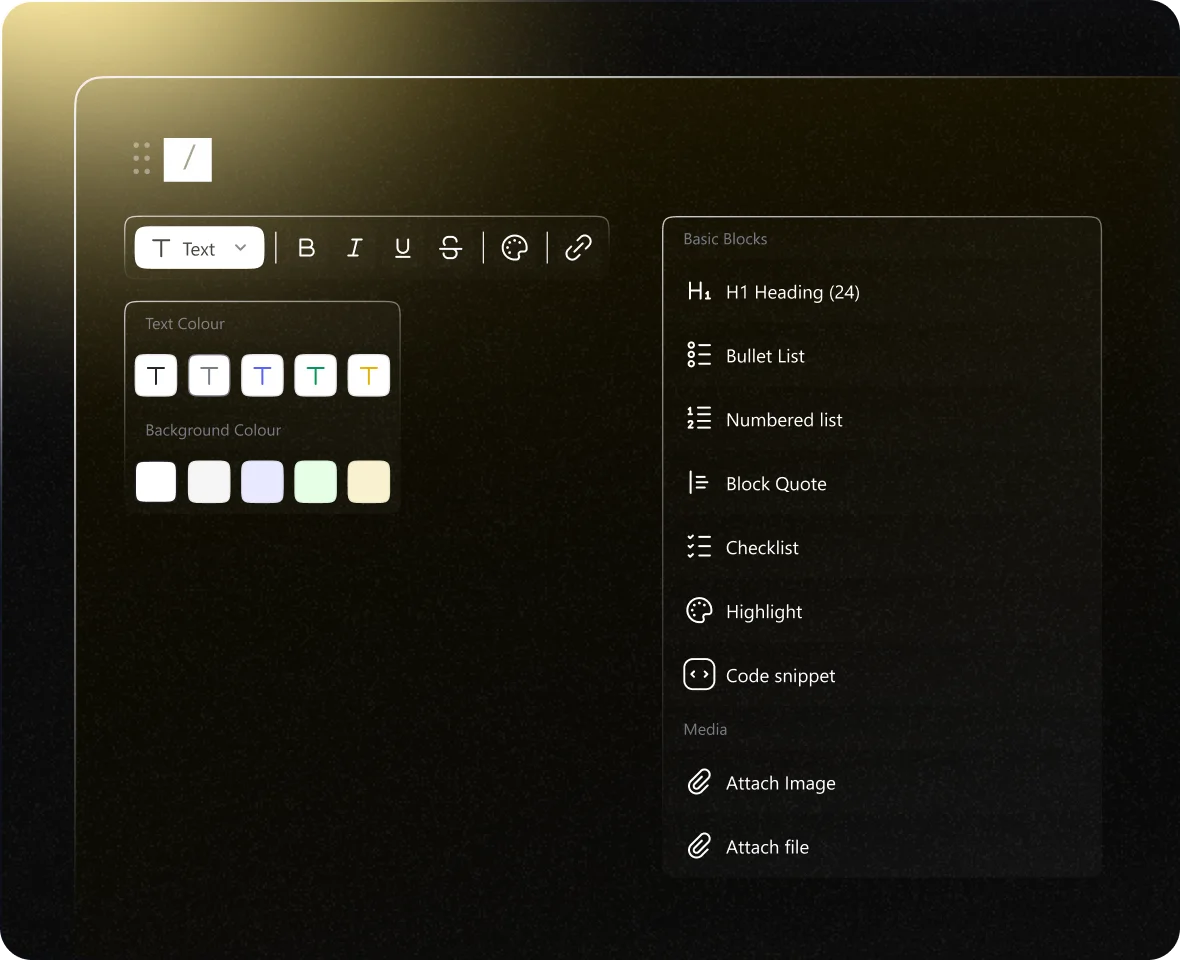Screen dimensions: 1180x960
Task: Apply strikethrough formatting
Action: coord(451,248)
